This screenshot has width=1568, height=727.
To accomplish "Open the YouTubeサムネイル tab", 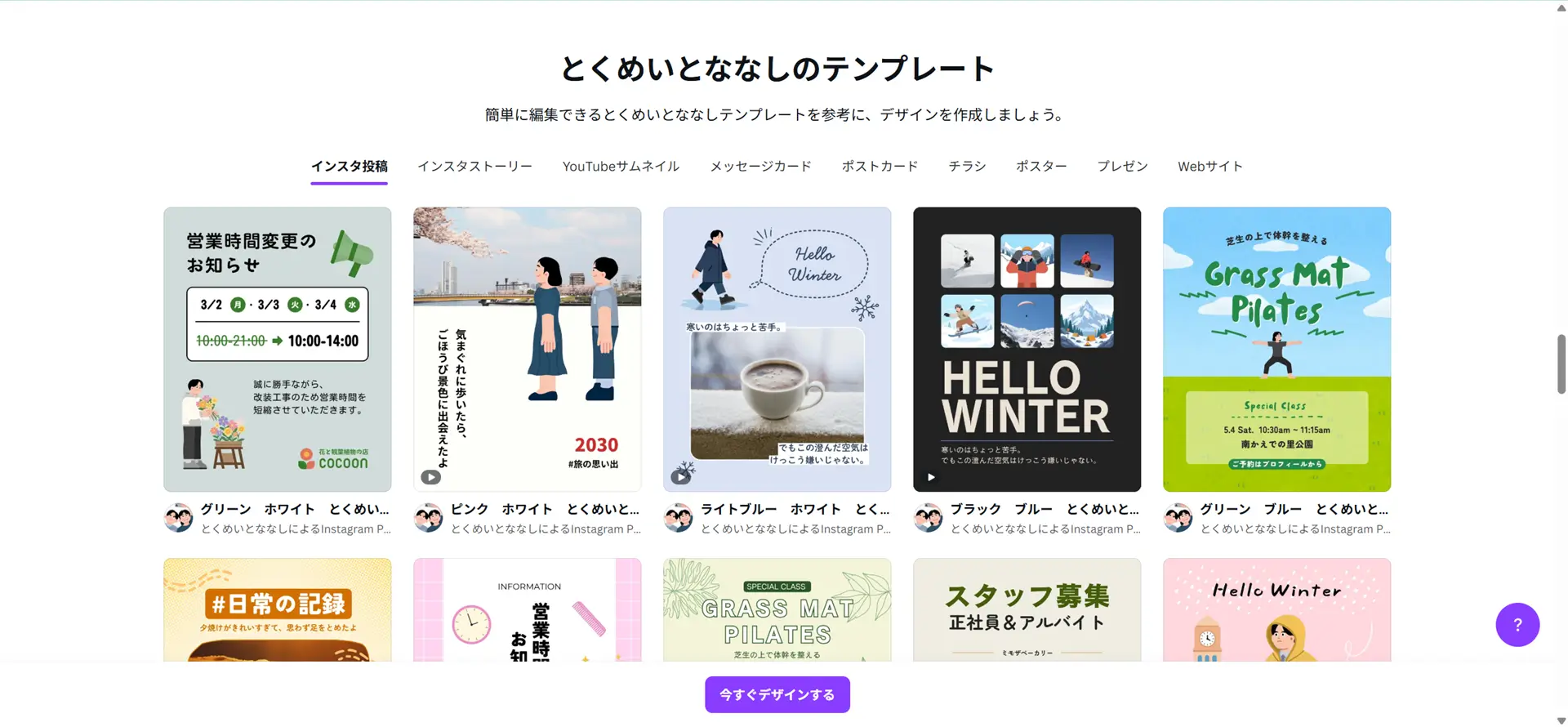I will click(x=621, y=167).
